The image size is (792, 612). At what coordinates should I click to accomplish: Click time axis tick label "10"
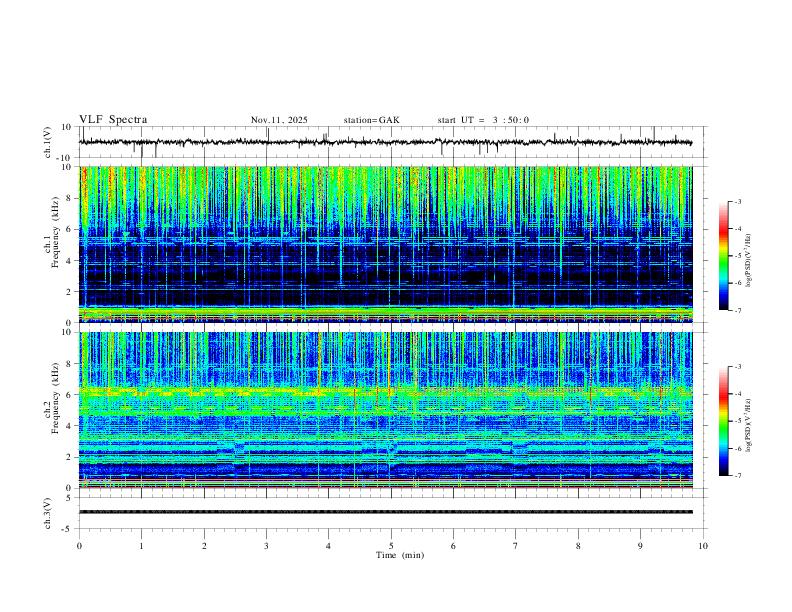coord(703,546)
